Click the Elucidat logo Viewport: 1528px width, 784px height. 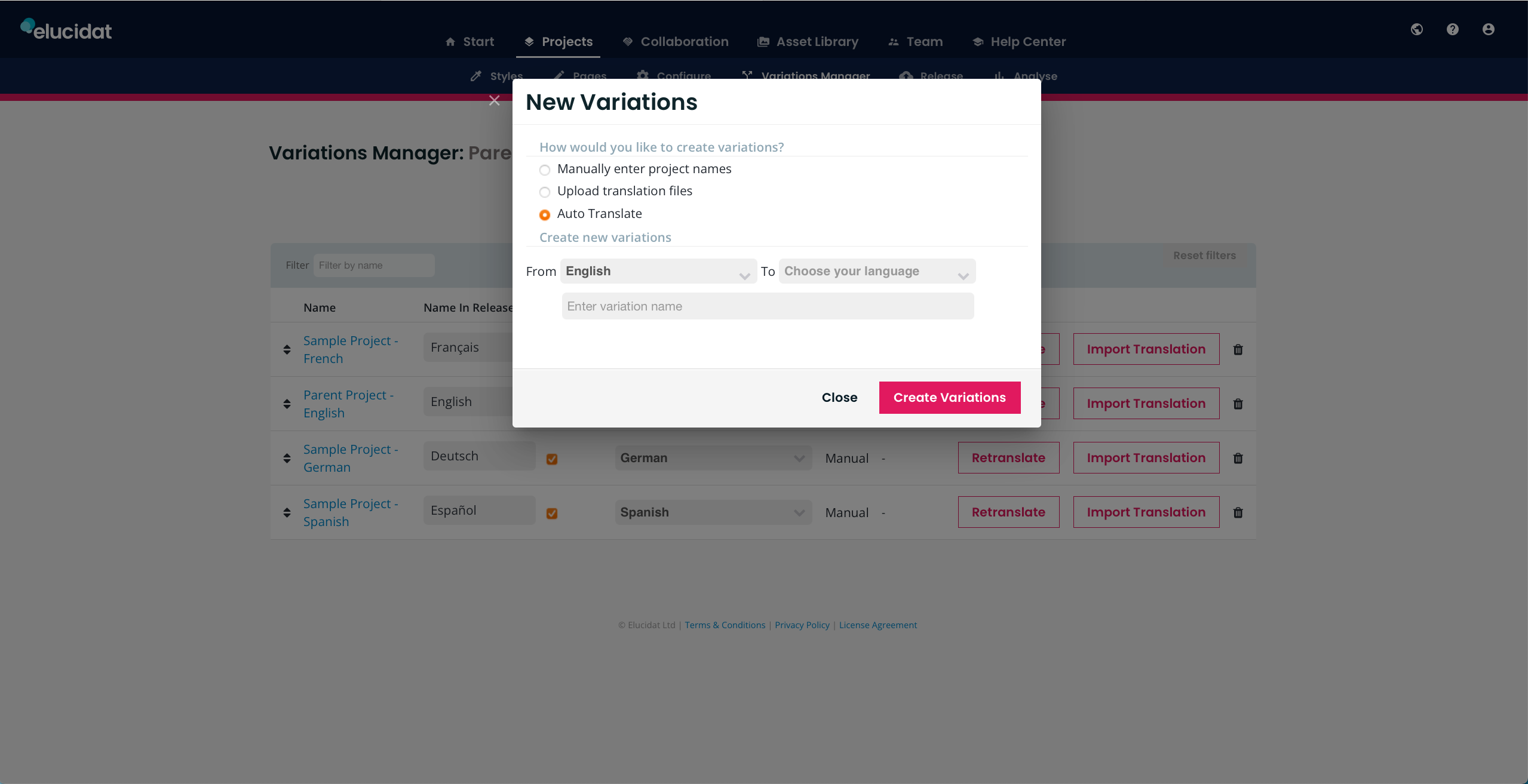tap(66, 29)
